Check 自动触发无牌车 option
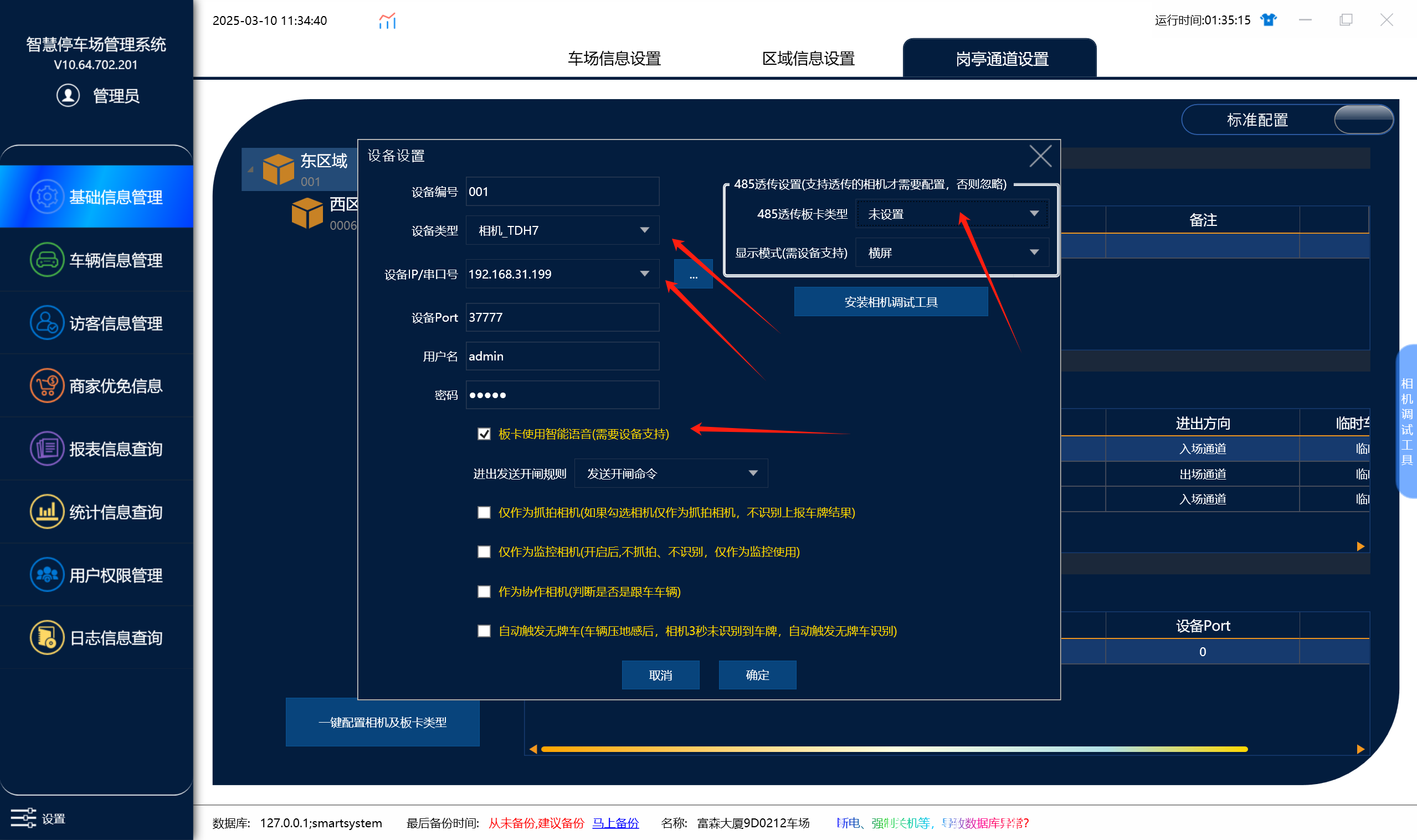Screen dimensions: 1417x840 coord(484,631)
